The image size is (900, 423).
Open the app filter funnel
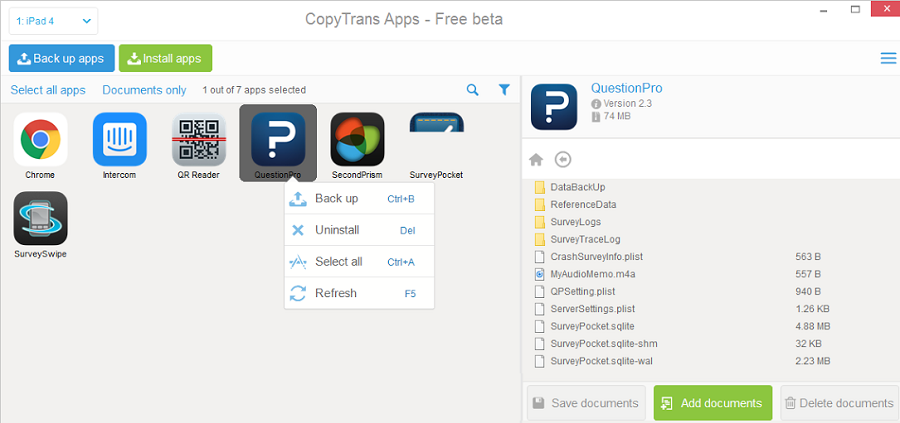click(504, 90)
